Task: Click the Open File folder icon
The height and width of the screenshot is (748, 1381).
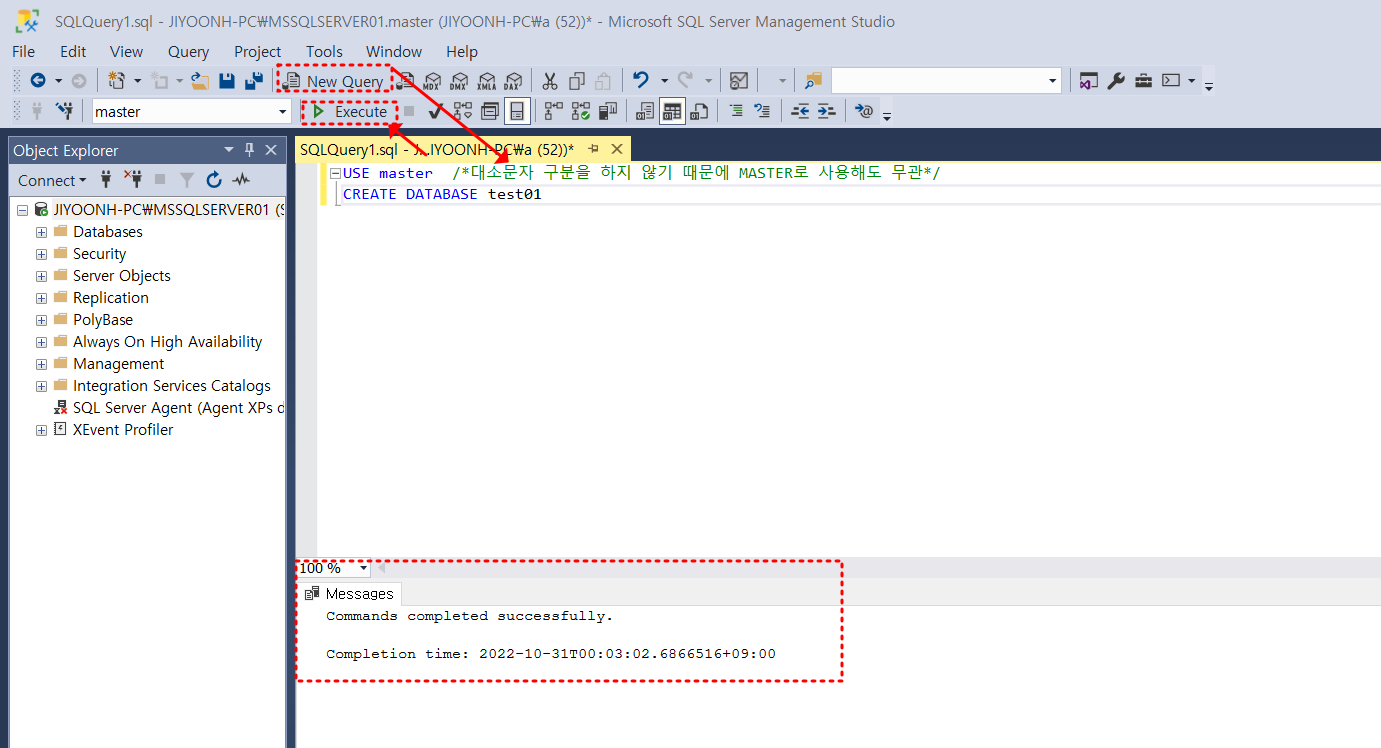Action: [x=200, y=81]
